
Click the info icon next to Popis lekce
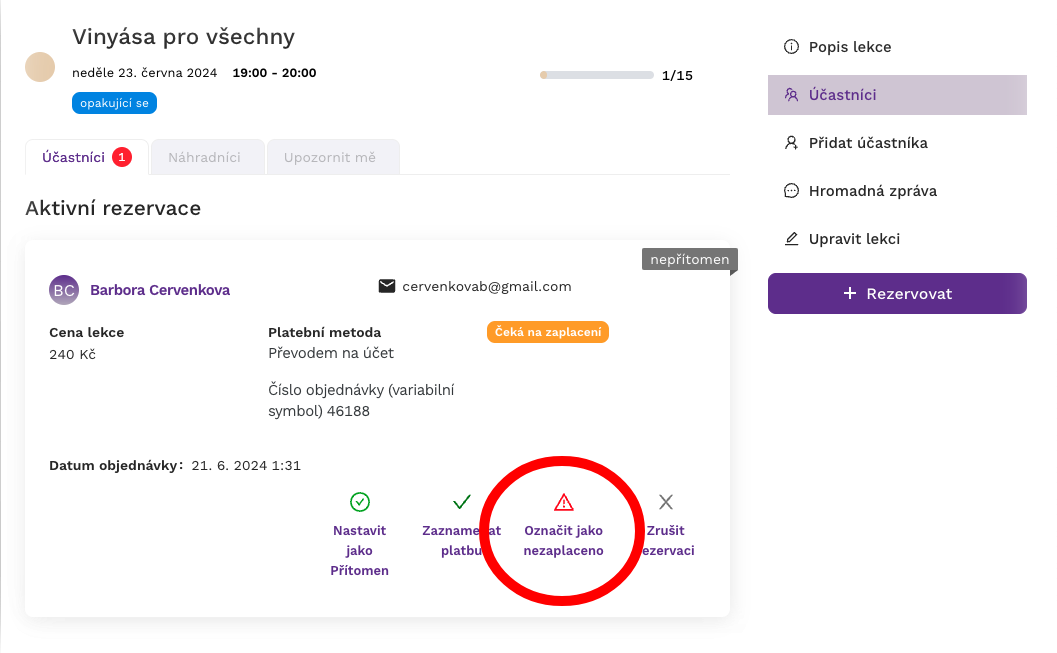(x=791, y=46)
